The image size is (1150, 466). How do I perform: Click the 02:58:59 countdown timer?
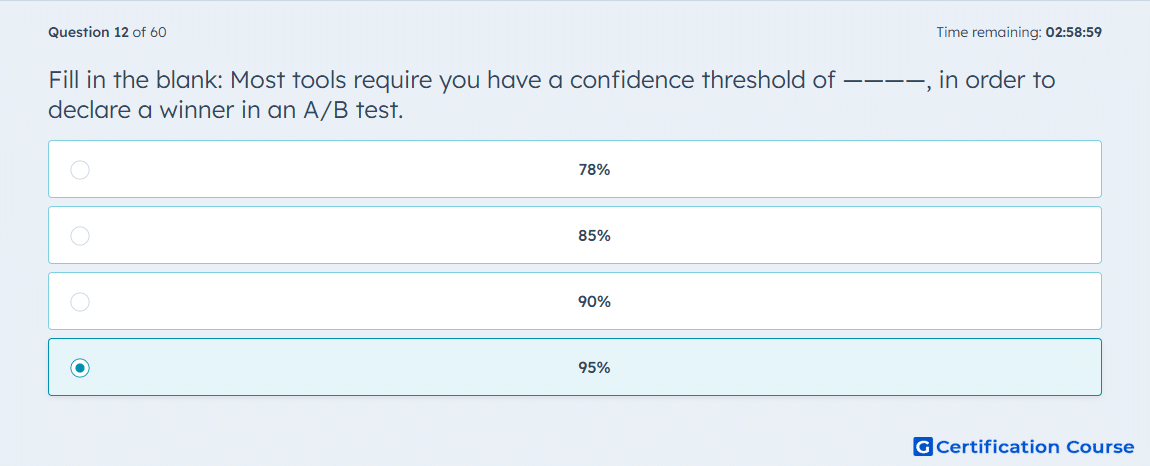(x=1073, y=32)
